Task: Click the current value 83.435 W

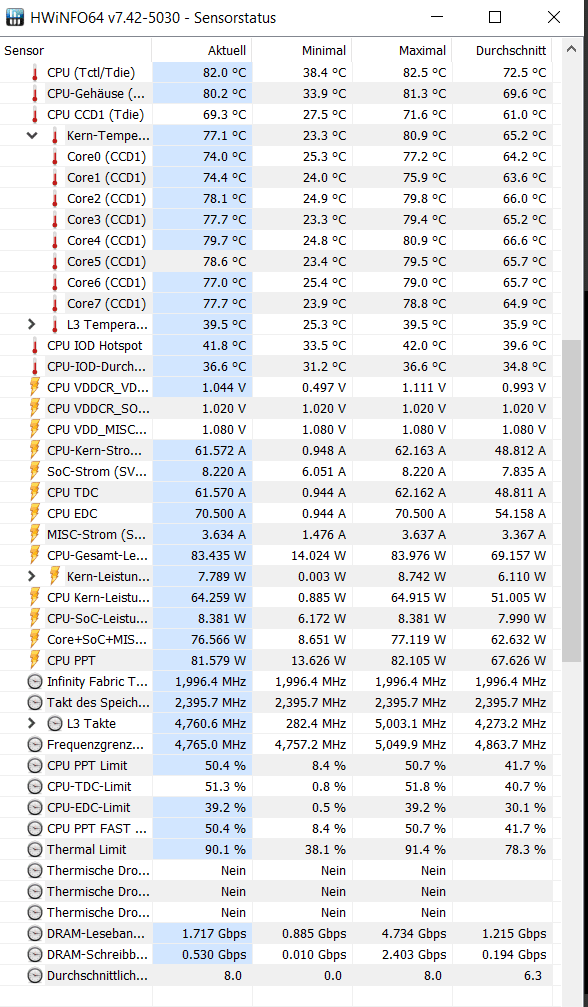Action: pyautogui.click(x=218, y=556)
